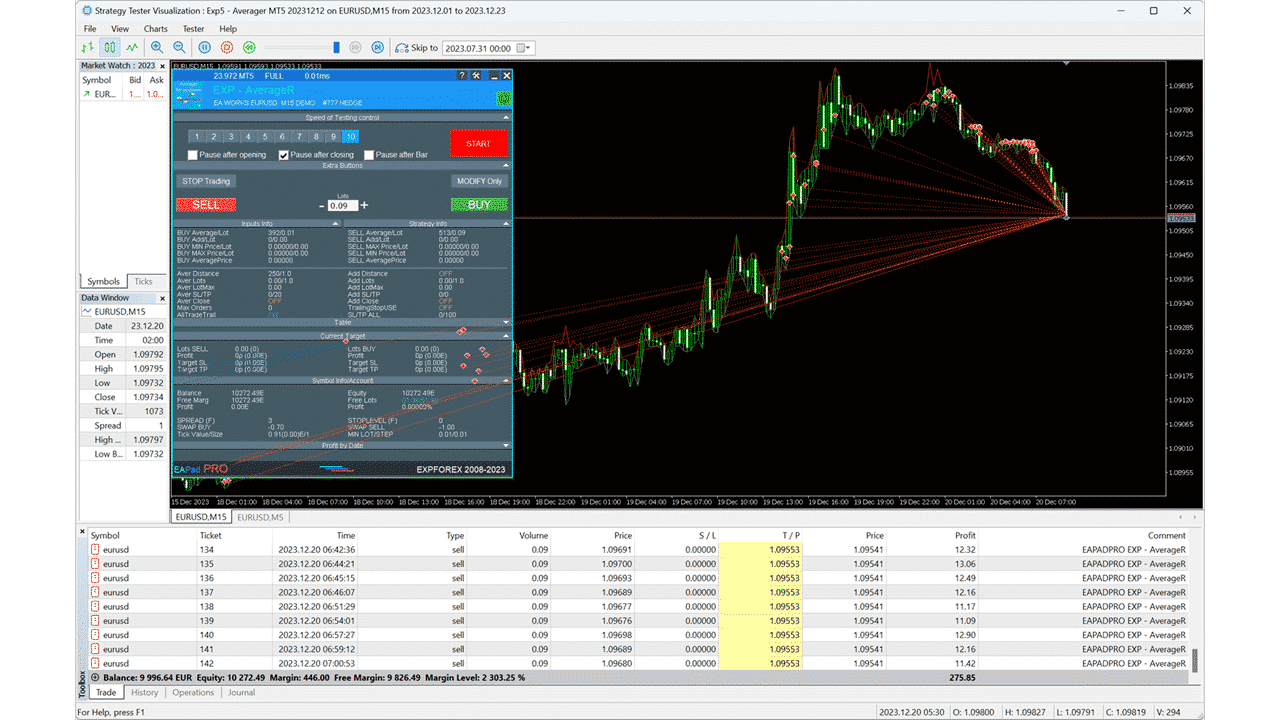Switch to the History tab

click(144, 692)
